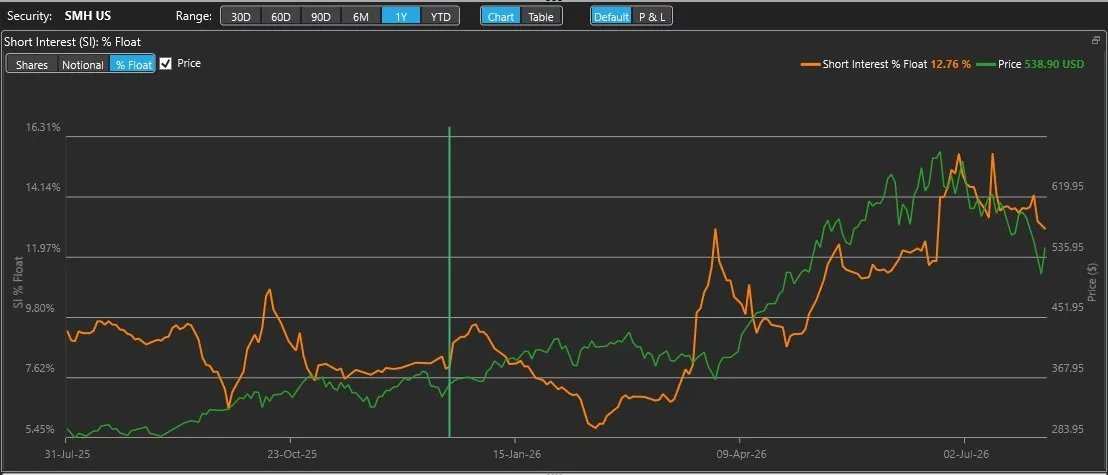
Task: Click the panel maximize icon at top right
Action: (x=1095, y=40)
